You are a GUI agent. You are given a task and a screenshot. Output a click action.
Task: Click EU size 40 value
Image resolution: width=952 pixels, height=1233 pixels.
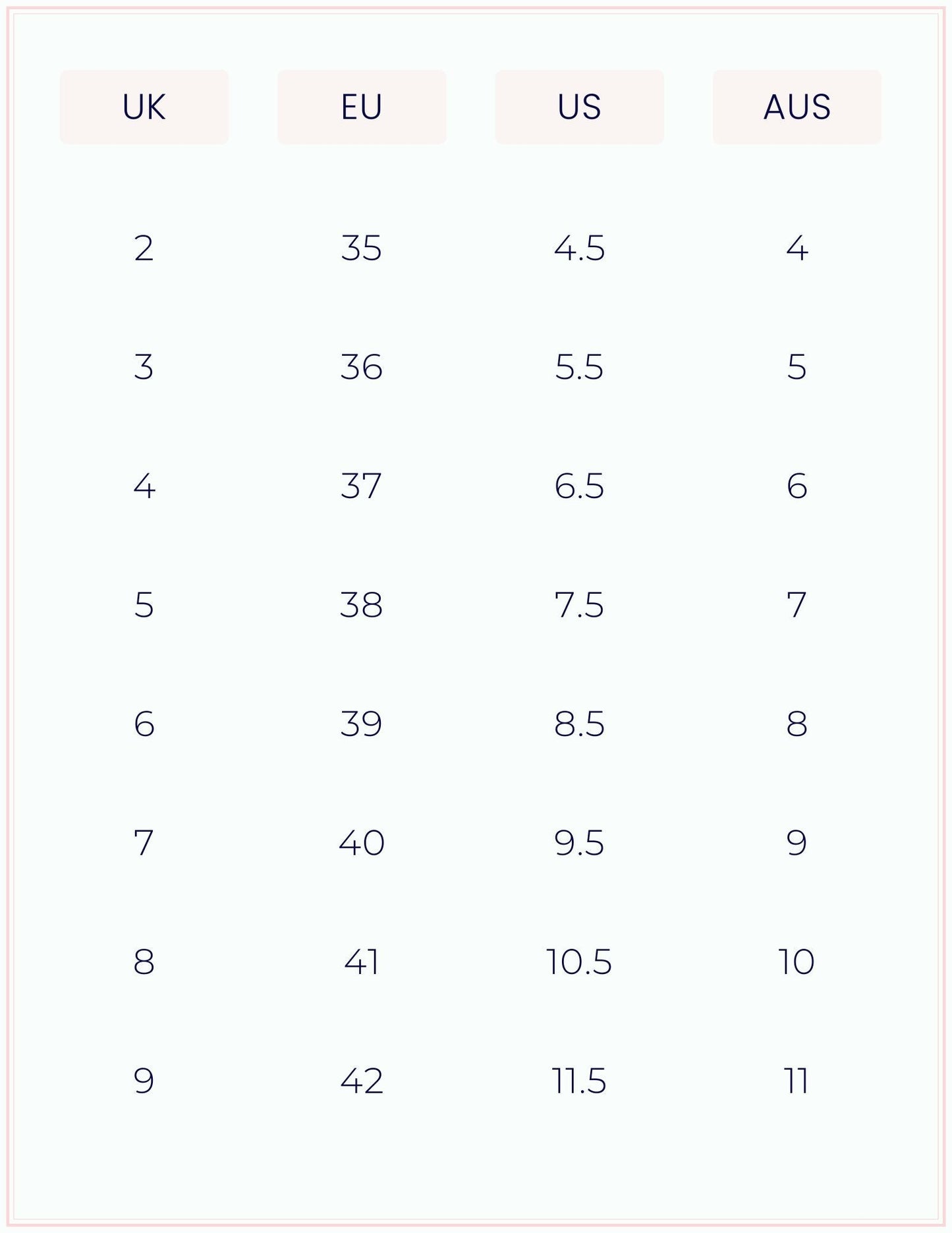(x=362, y=843)
